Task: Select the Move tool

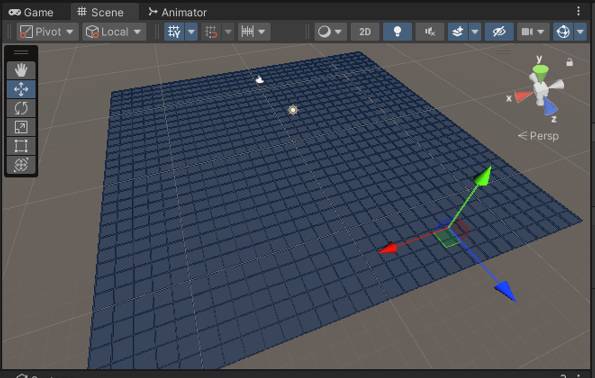Action: click(x=21, y=89)
